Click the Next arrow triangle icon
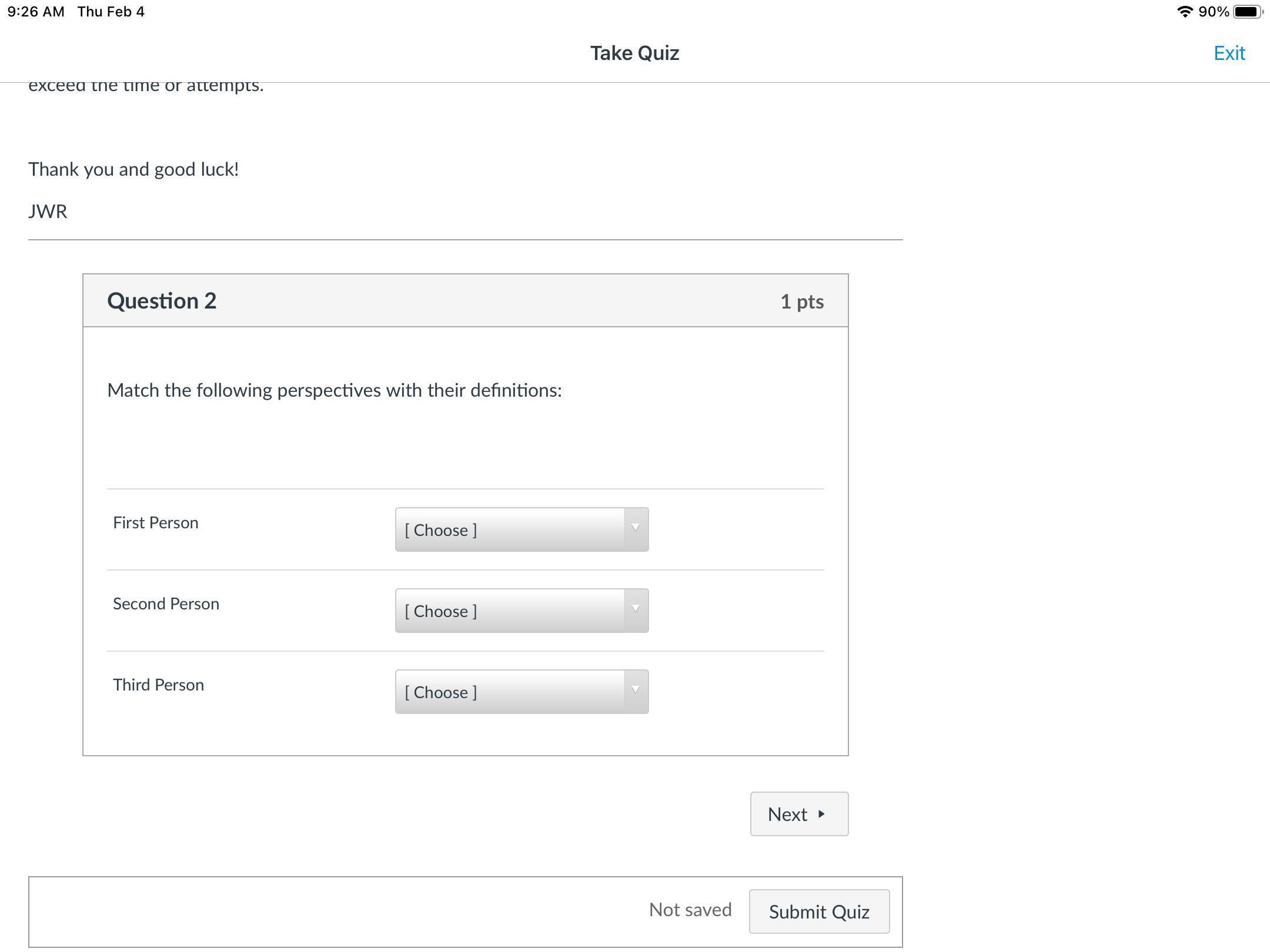Viewport: 1270px width, 952px height. (x=821, y=814)
